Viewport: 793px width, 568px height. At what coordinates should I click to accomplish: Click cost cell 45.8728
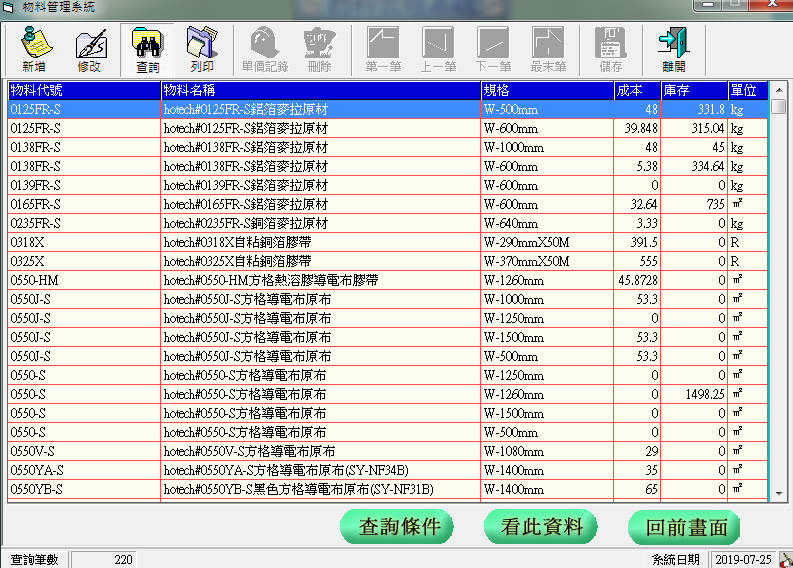(637, 280)
